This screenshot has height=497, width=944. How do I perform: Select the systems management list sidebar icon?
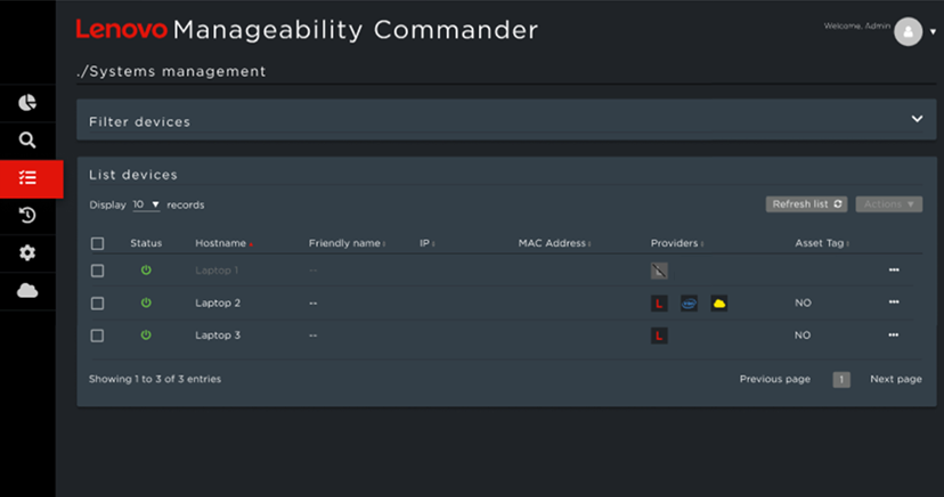point(28,178)
